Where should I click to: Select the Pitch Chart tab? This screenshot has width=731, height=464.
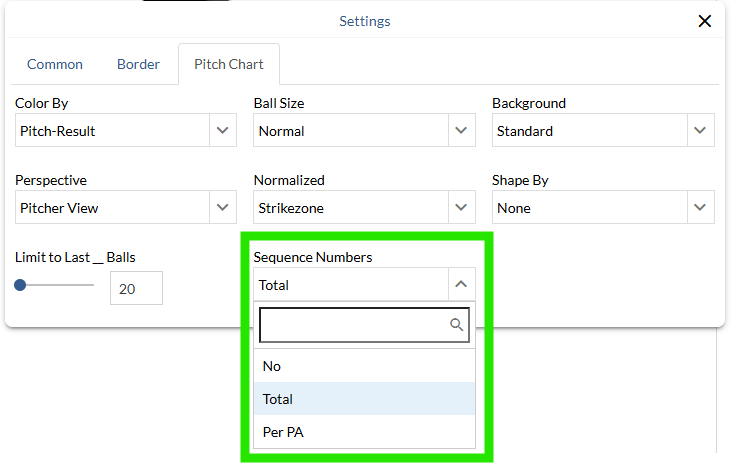click(x=229, y=64)
